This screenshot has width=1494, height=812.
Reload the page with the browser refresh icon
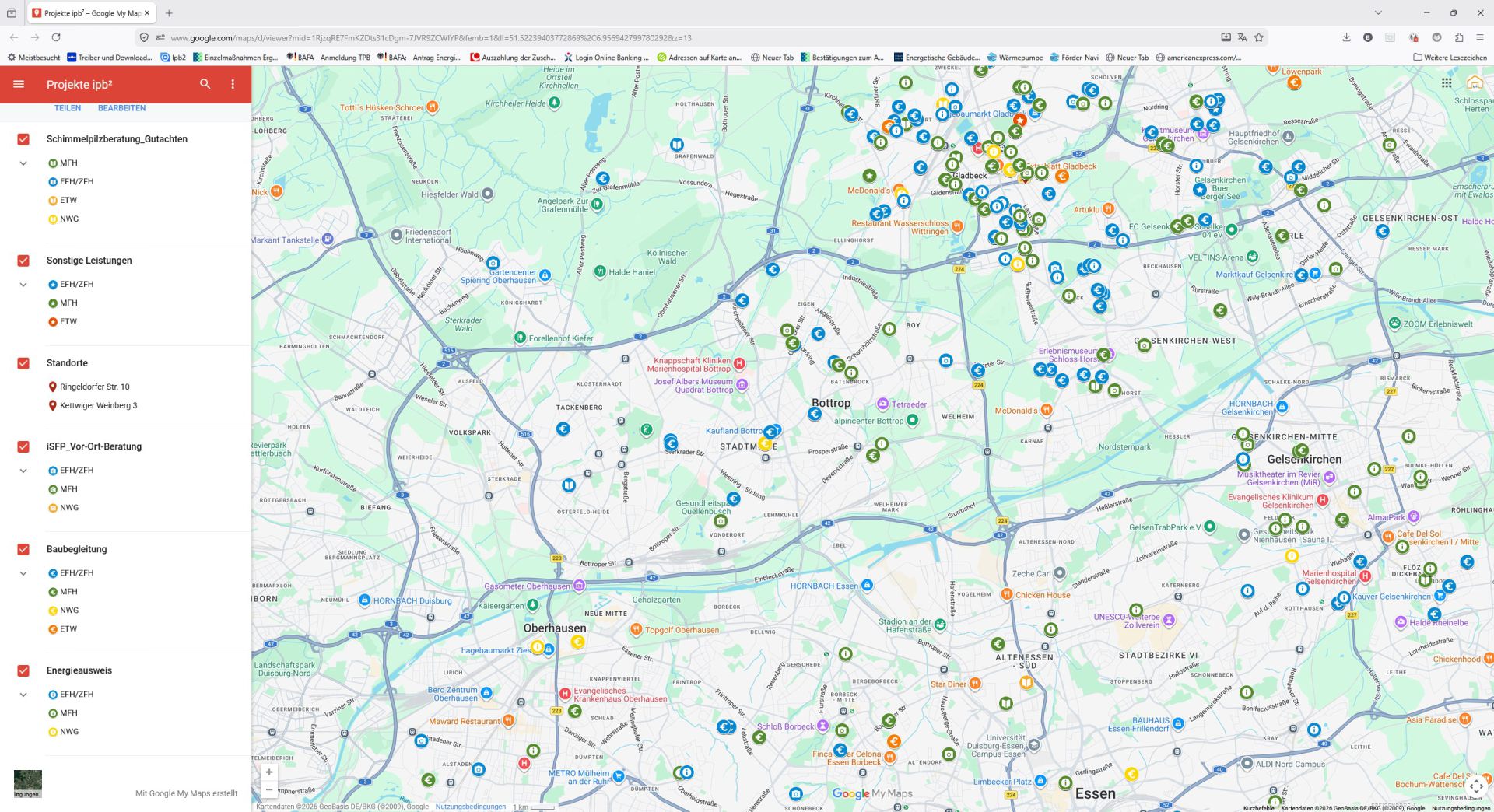(56, 37)
